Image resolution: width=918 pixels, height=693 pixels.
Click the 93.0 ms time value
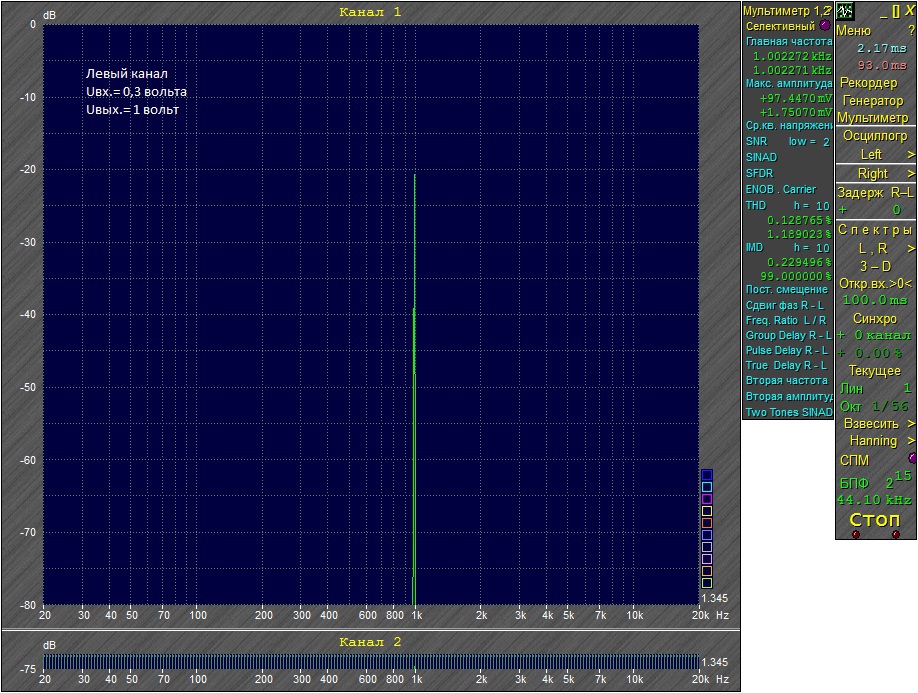pyautogui.click(x=882, y=66)
